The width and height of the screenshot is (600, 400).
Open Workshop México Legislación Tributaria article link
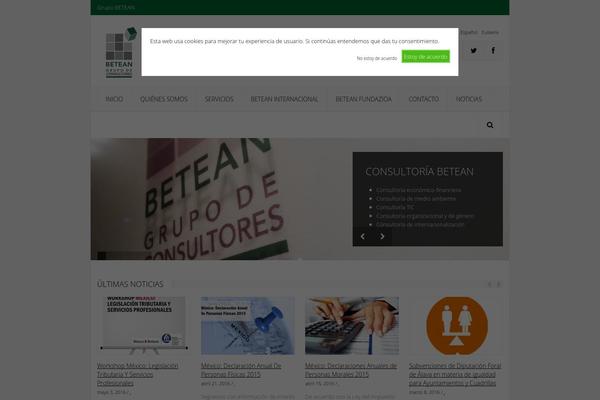(x=137, y=374)
